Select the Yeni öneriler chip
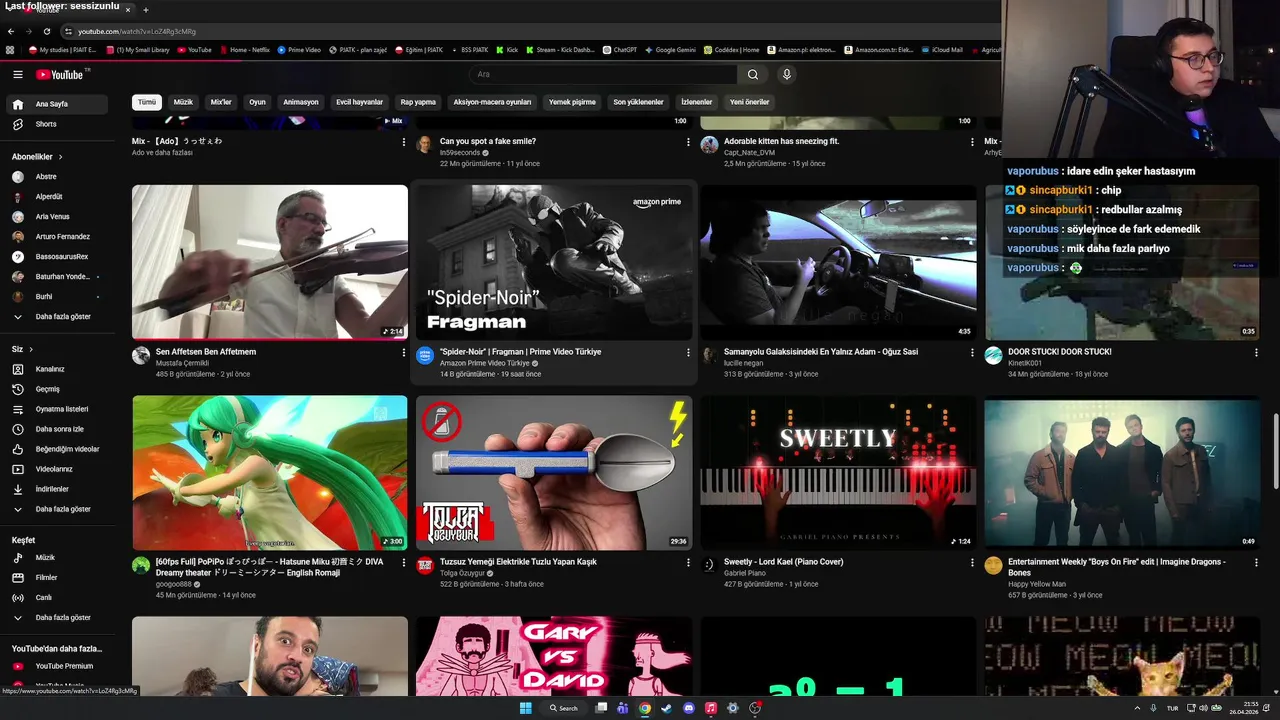The image size is (1280, 720). [750, 102]
